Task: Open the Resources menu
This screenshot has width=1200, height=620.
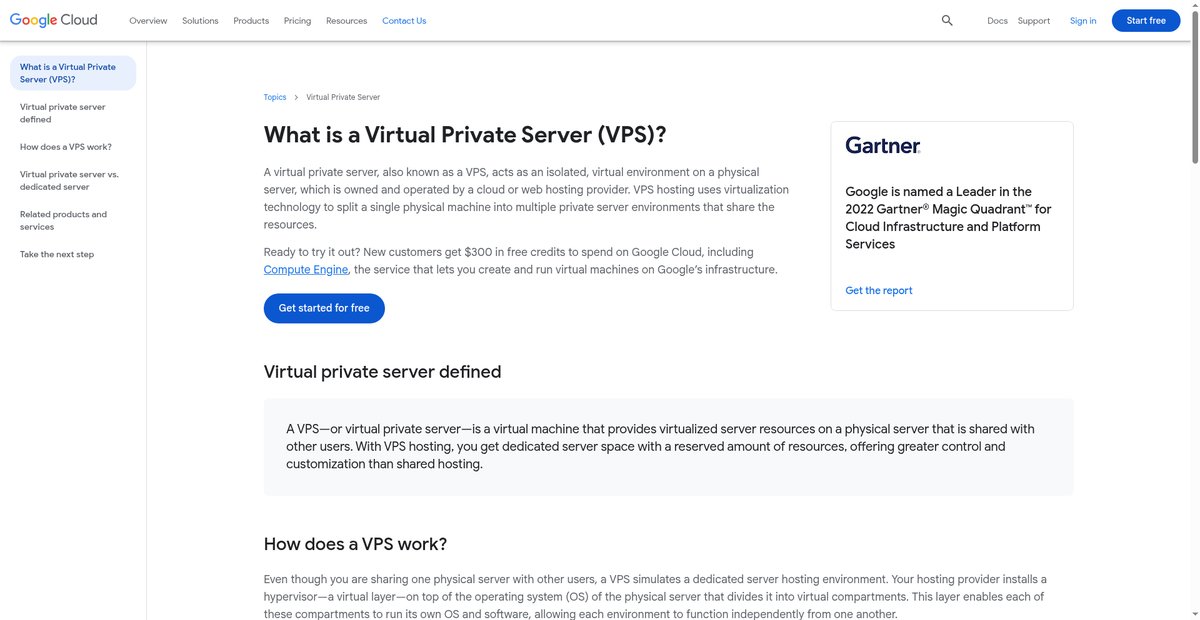Action: [346, 20]
